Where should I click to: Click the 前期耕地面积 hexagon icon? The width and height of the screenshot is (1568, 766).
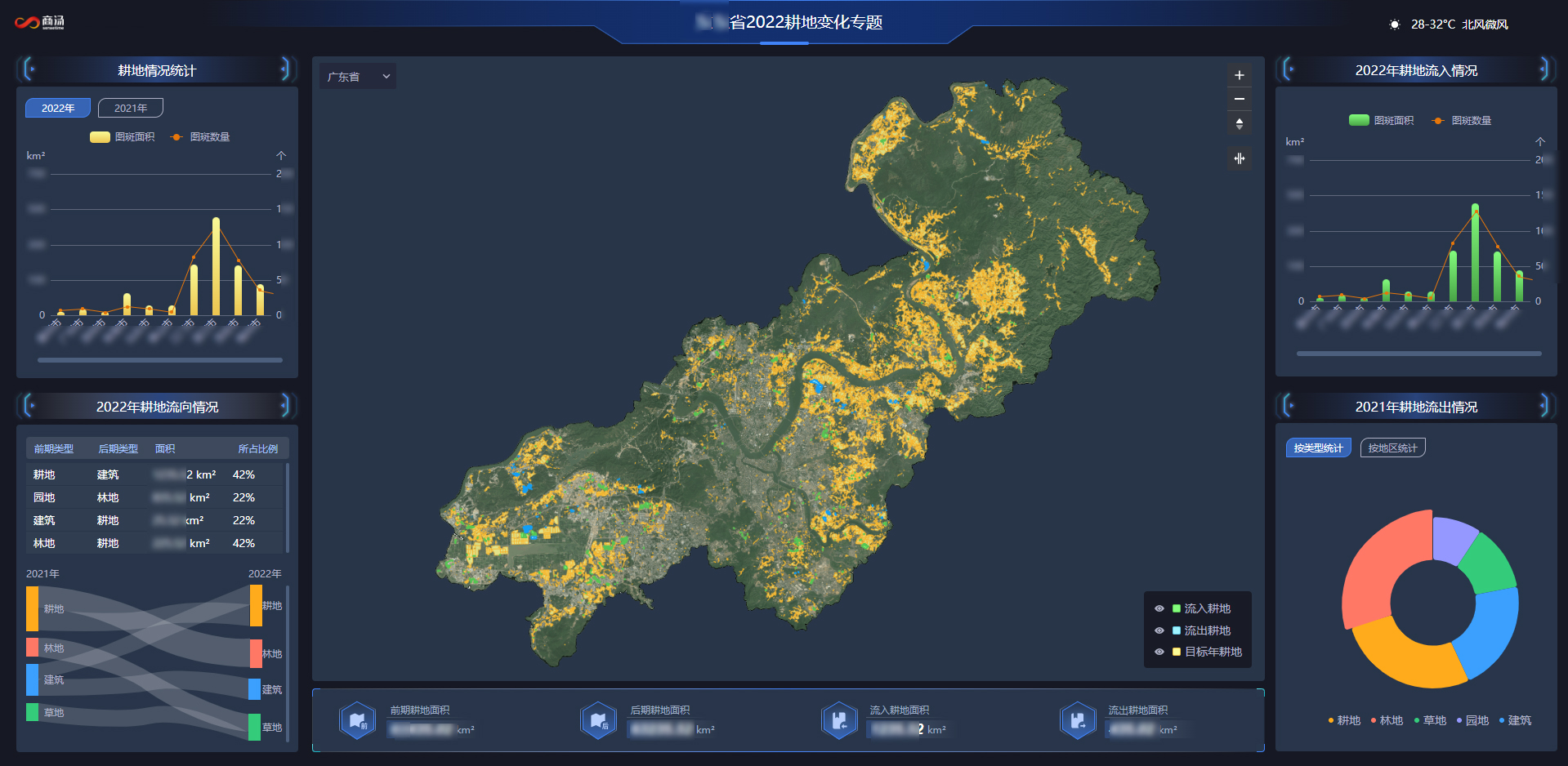coord(357,721)
